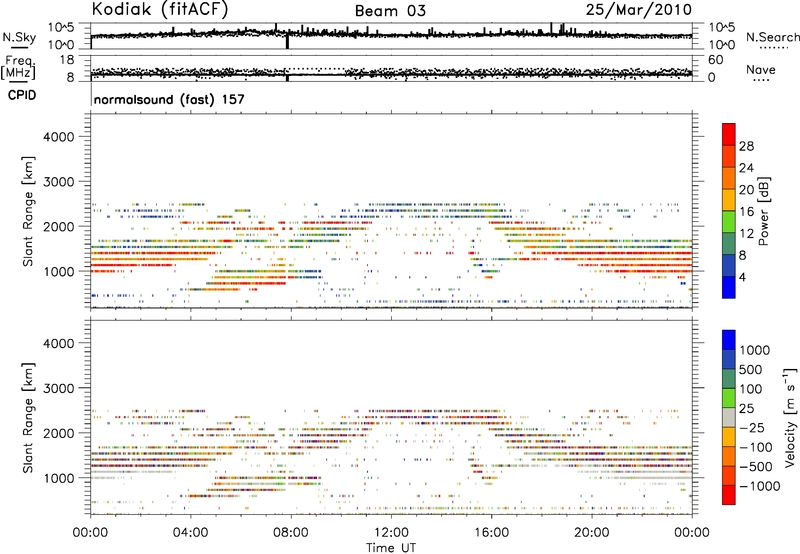Click the 'Nave' legend label
Screen dimensions: 800x554
(761, 69)
